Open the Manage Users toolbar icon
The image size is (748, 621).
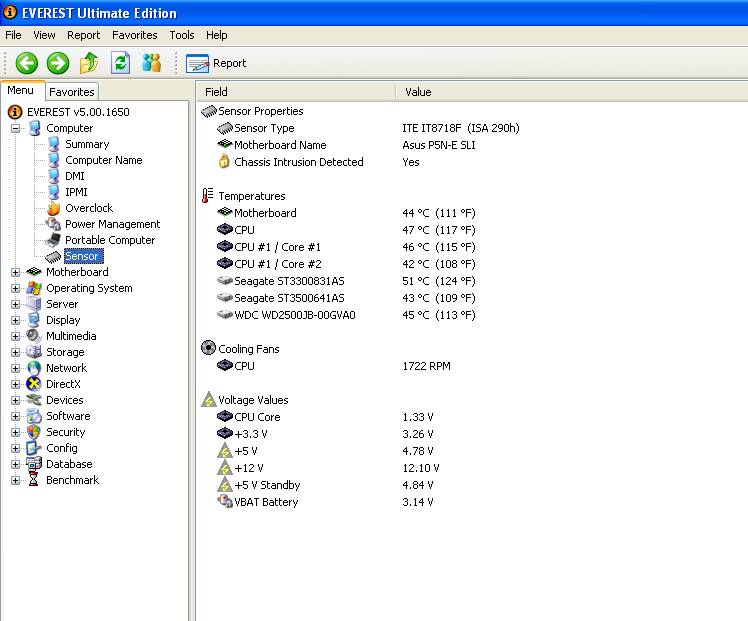[152, 63]
